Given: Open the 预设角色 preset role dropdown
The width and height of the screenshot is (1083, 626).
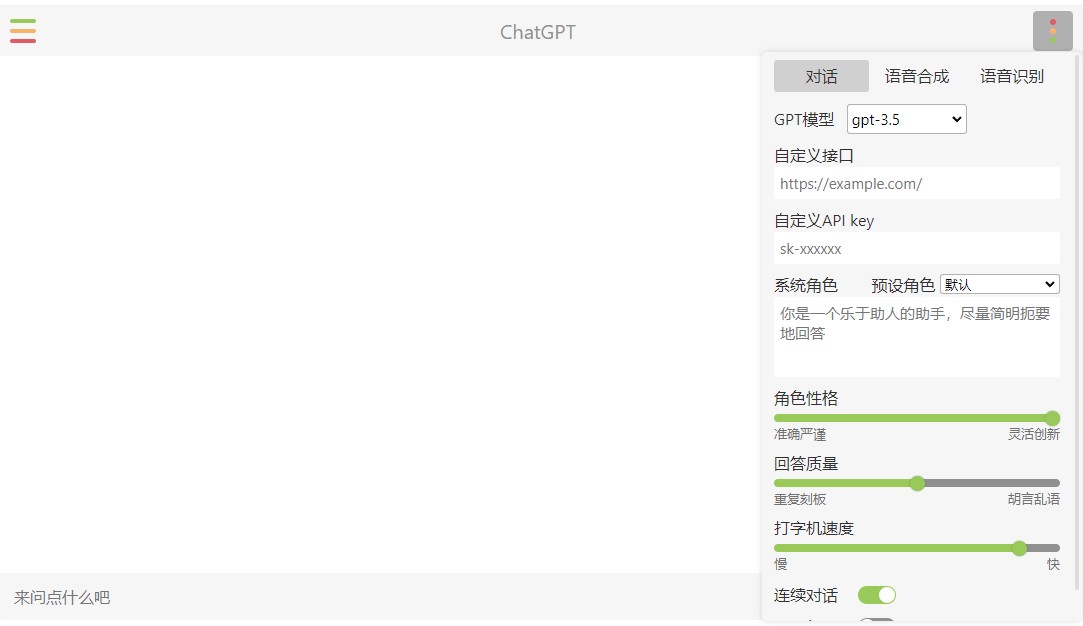Looking at the screenshot, I should (x=999, y=284).
